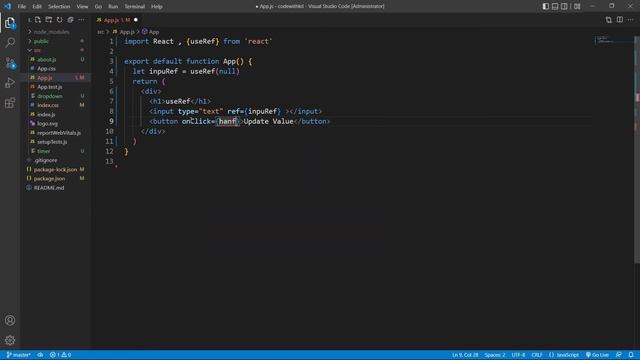Select the App.js editor tab
The image size is (640, 360).
[x=117, y=20]
